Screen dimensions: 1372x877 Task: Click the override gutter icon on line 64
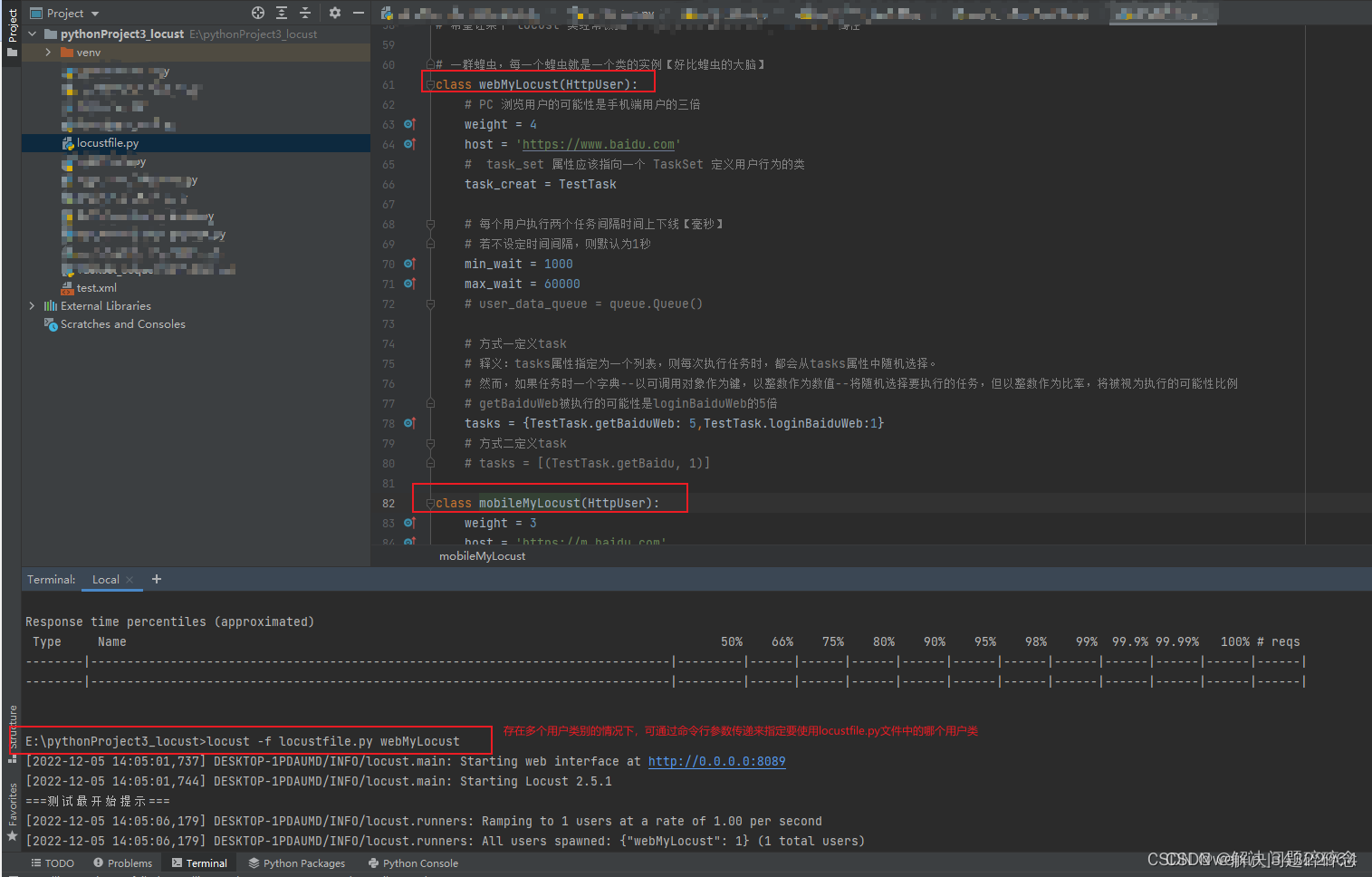click(409, 144)
